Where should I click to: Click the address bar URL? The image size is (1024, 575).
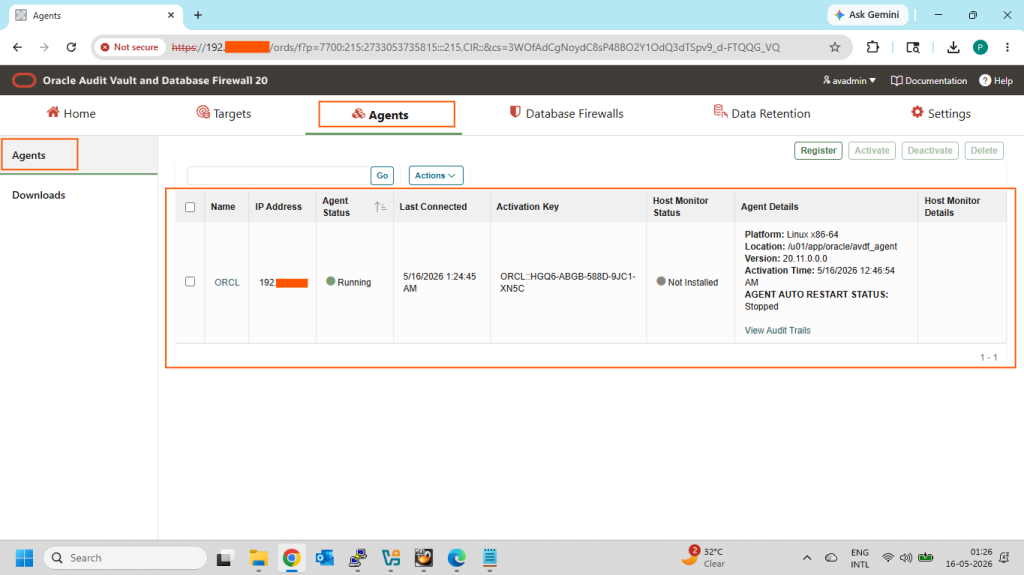pyautogui.click(x=475, y=47)
